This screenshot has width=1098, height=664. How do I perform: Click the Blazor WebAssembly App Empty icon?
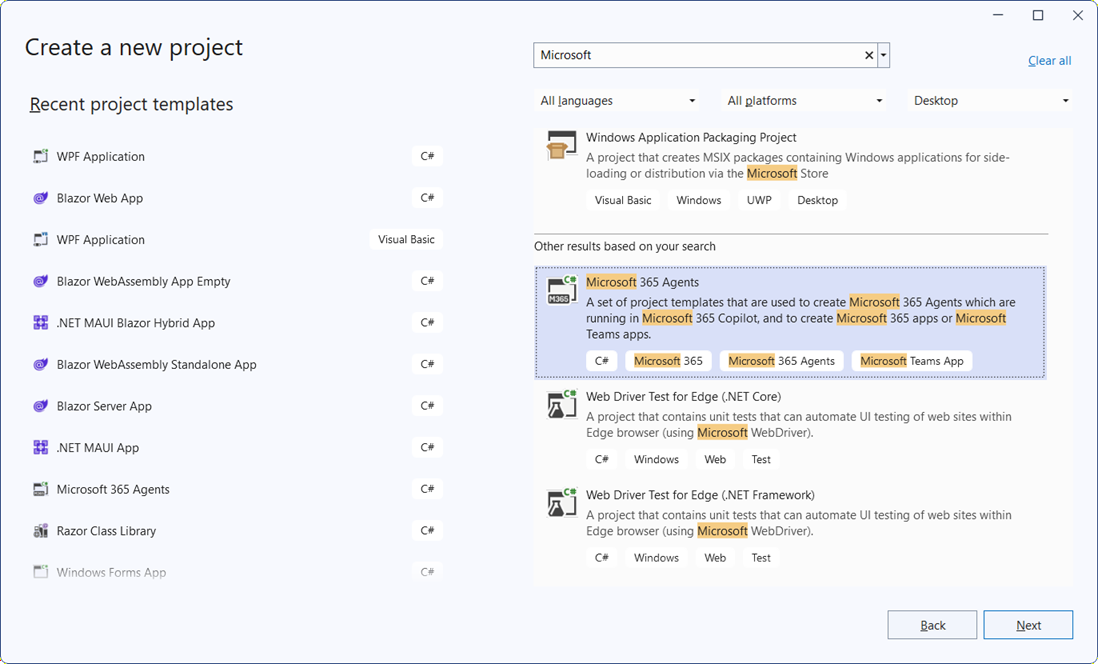[40, 281]
